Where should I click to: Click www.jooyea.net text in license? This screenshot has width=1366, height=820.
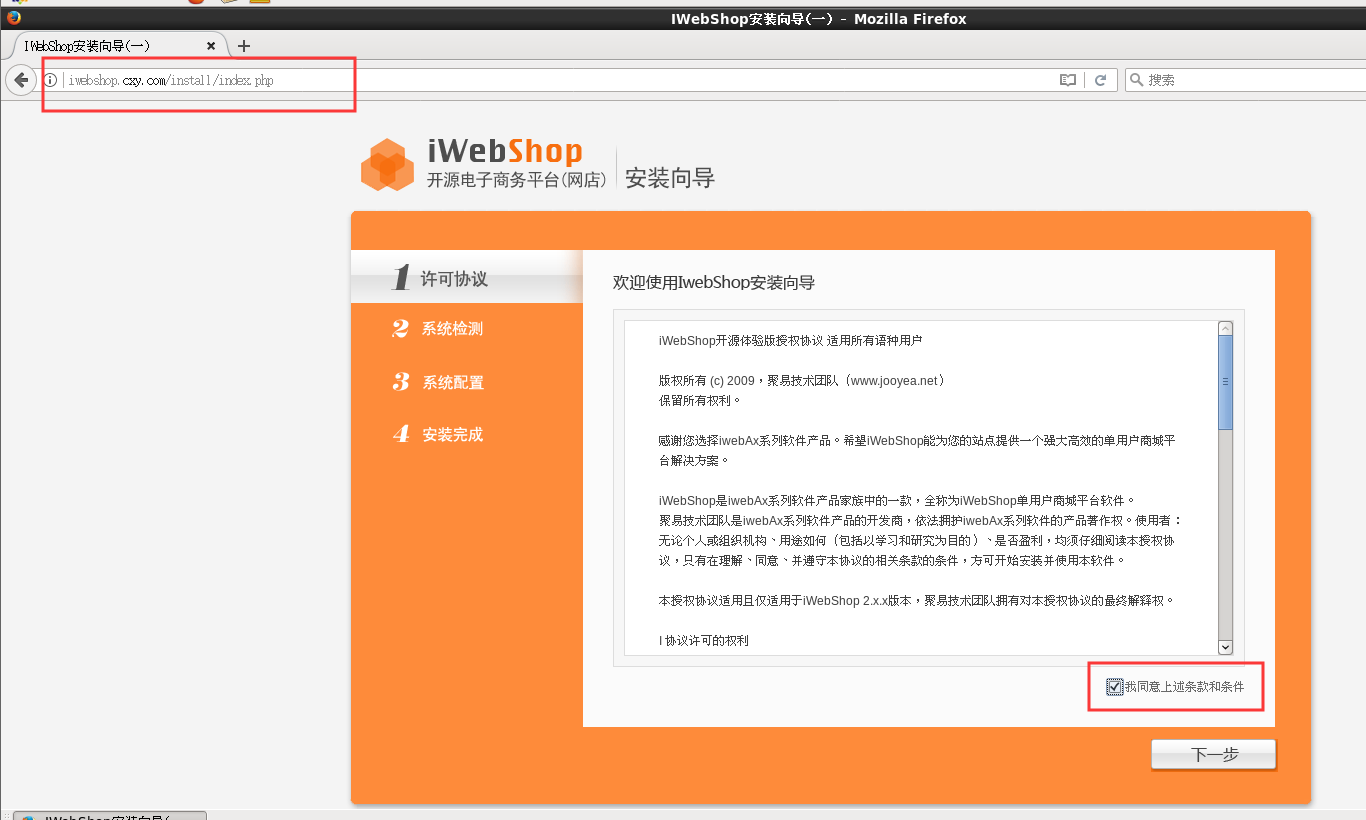pos(894,381)
